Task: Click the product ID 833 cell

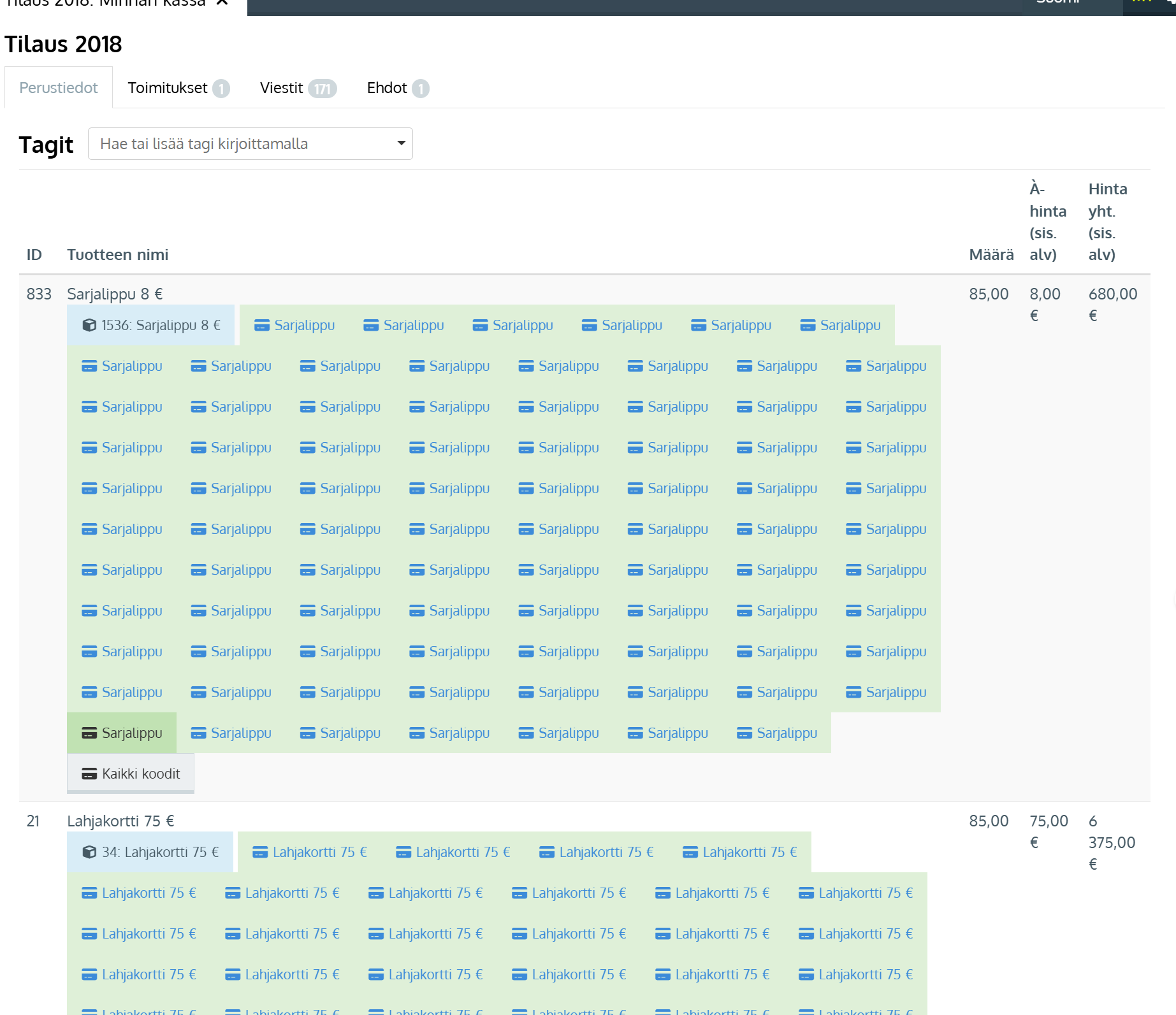Action: pyautogui.click(x=39, y=294)
